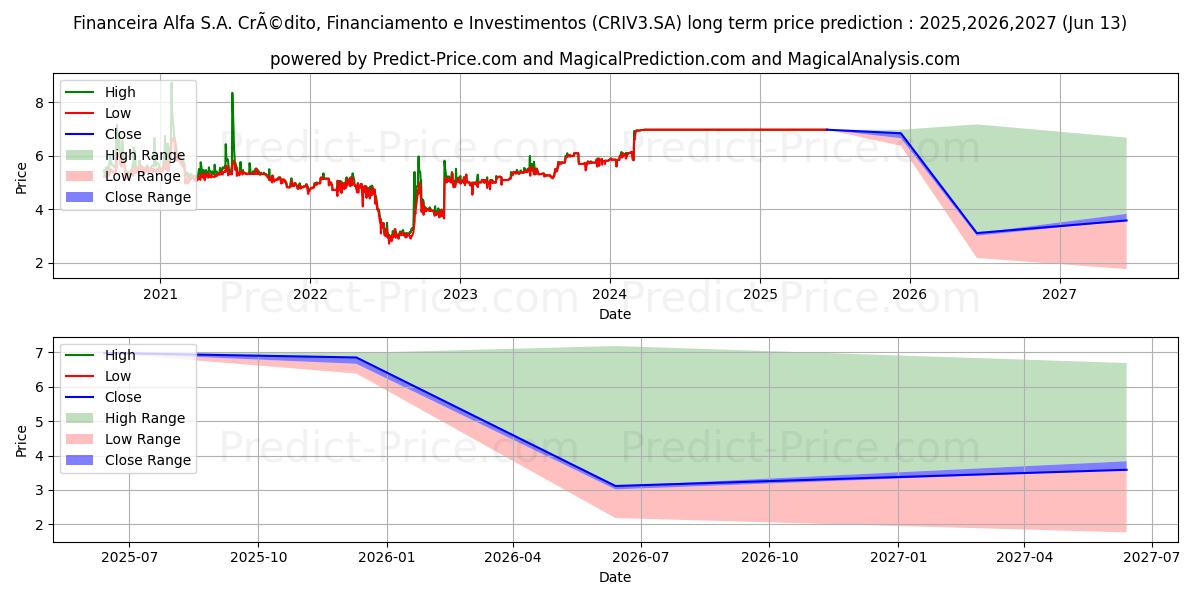Select the red Low line marker in top legend
The image size is (1200, 600).
80,113
